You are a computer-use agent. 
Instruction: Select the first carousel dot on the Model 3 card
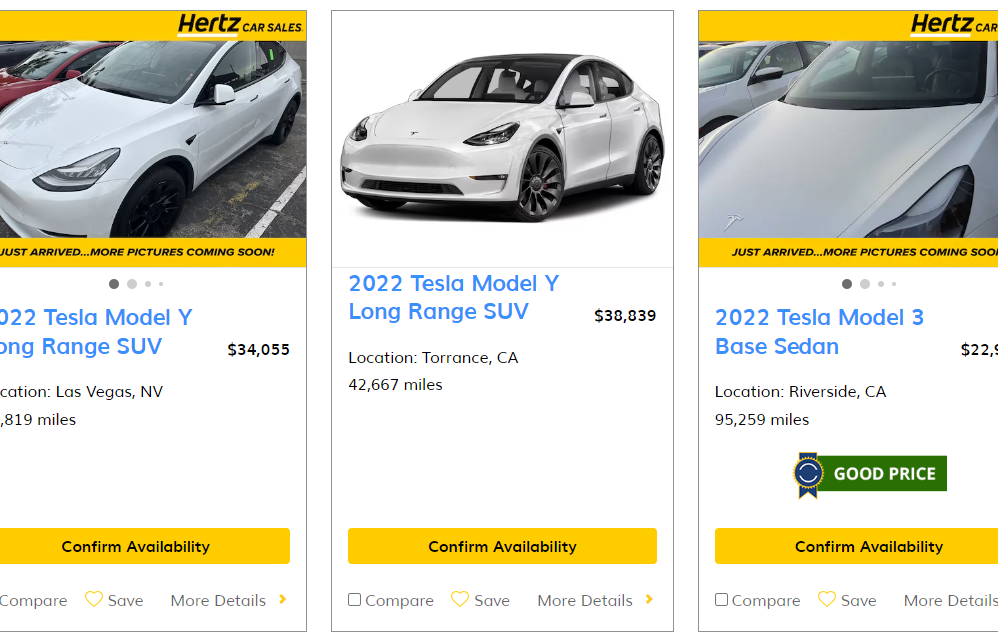pos(847,284)
